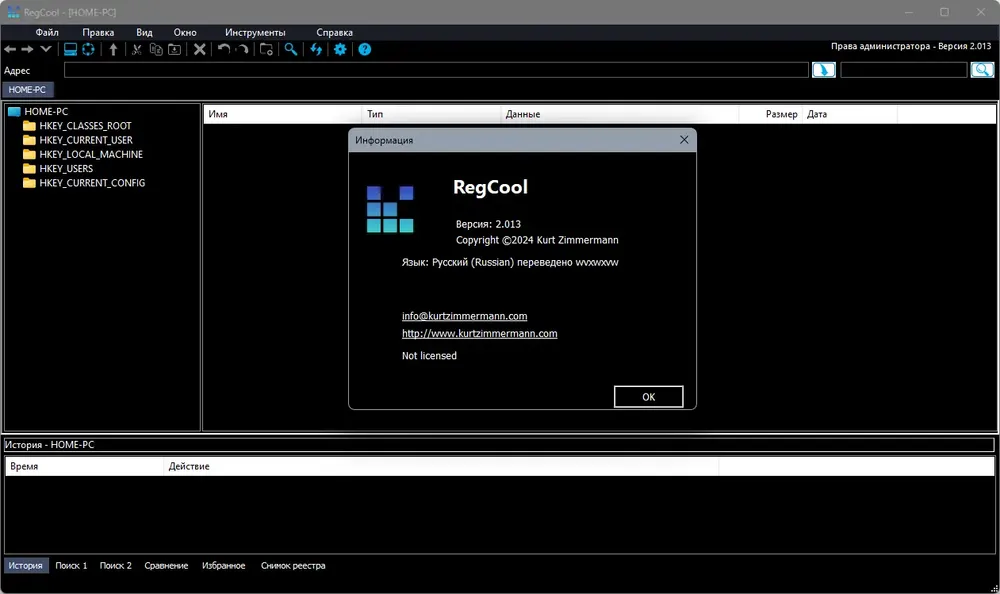Select the HOME-PC tab

(27, 90)
